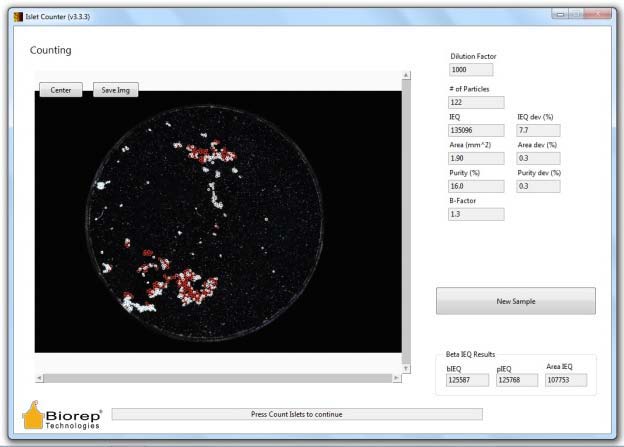Image resolution: width=624 pixels, height=447 pixels.
Task: Start a New Sample
Action: pyautogui.click(x=515, y=301)
